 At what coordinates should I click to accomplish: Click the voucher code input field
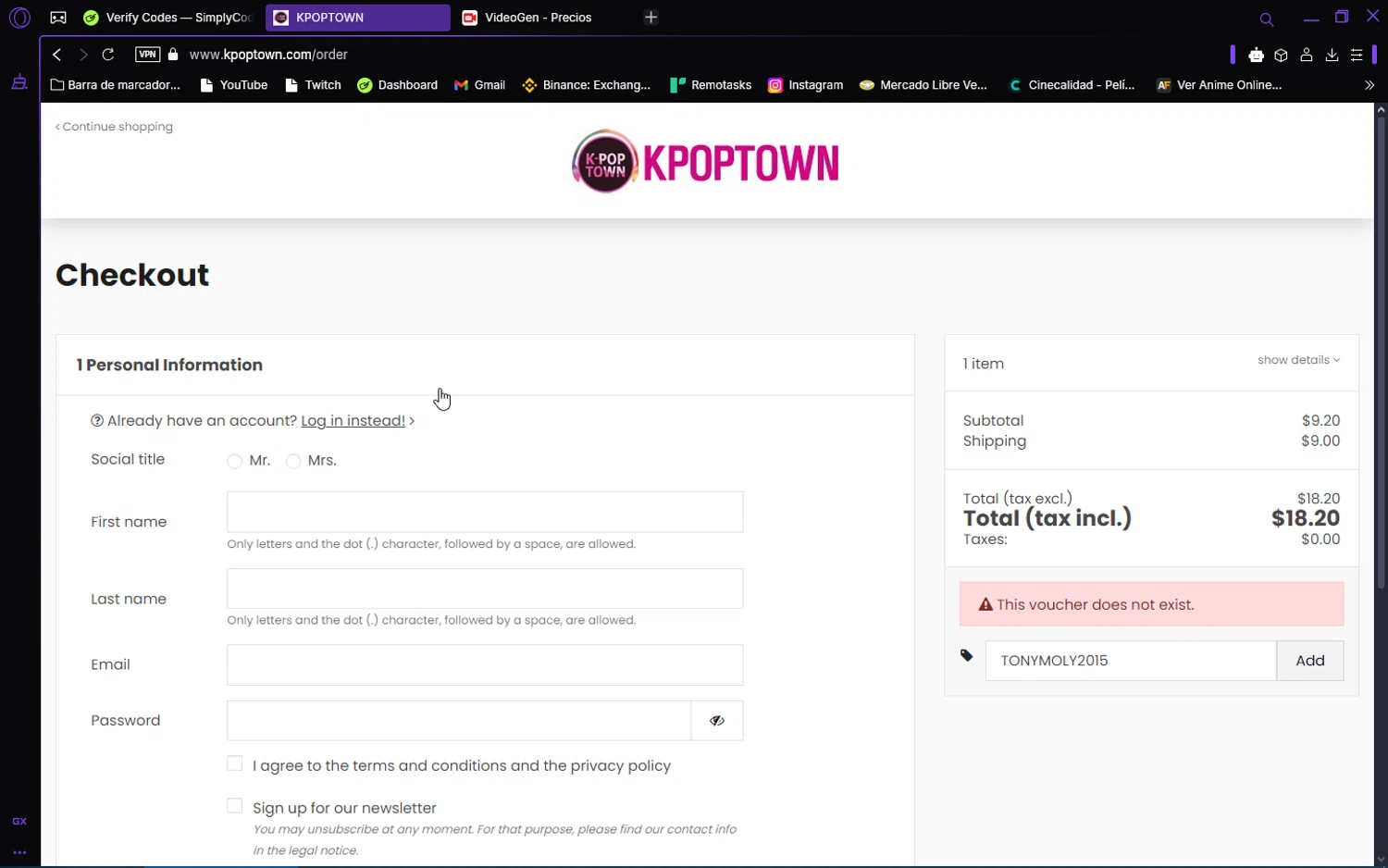(1131, 661)
